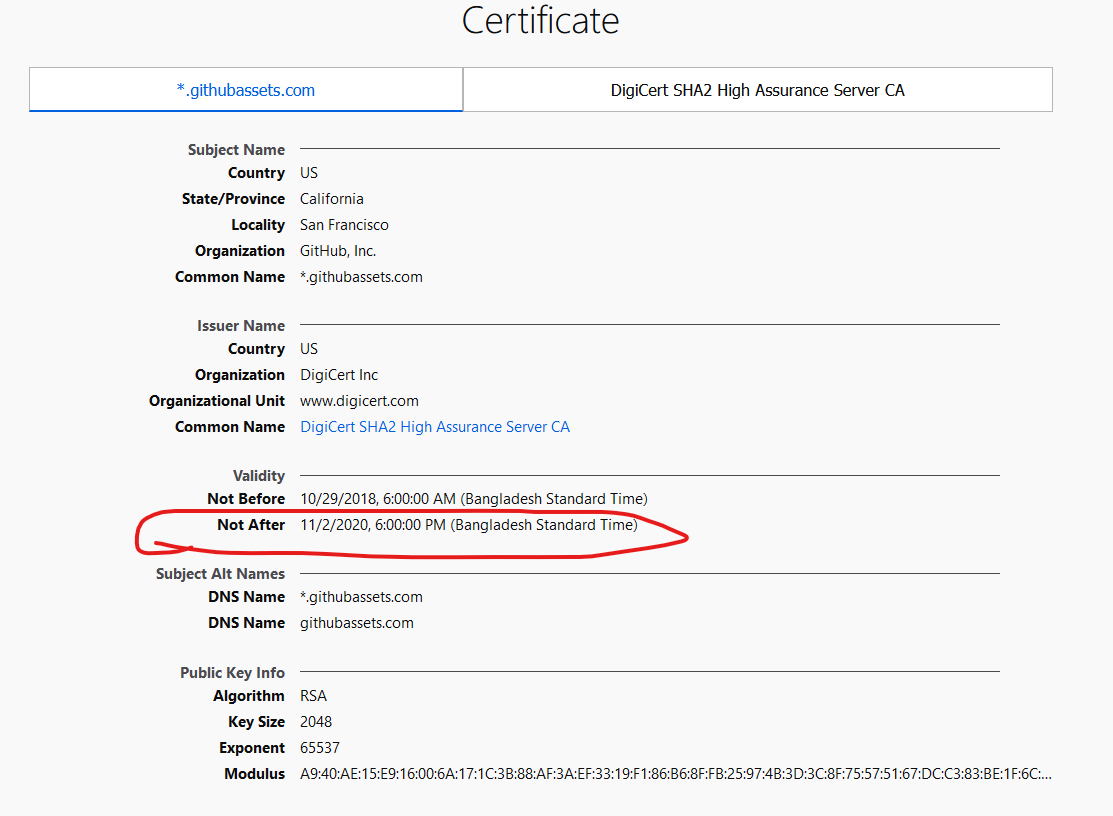Screen dimensions: 1113x816
Task: Click the Exponent value 65537
Action: coord(319,749)
